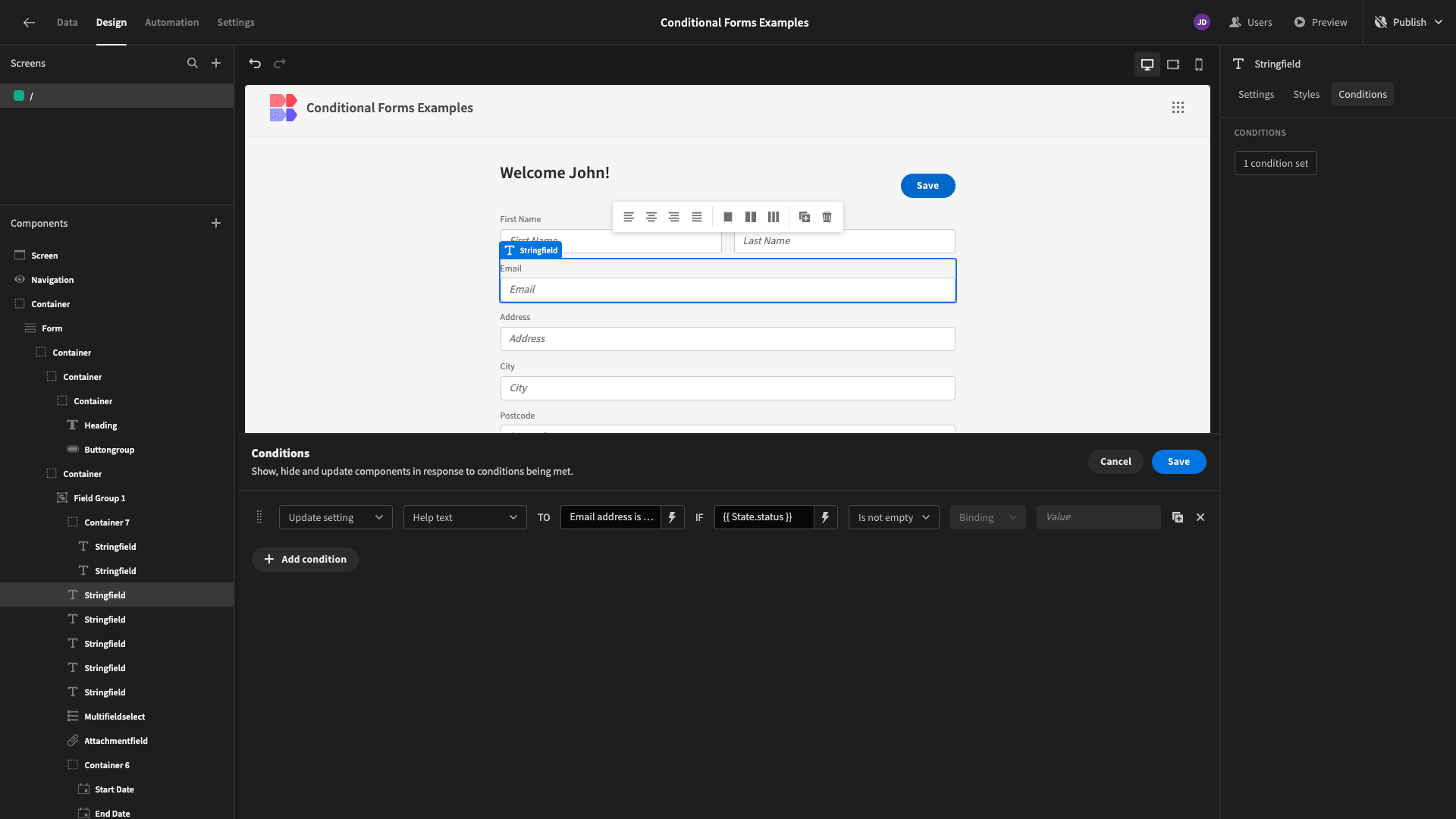
Task: Toggle visibility eye on Navigation component
Action: [x=20, y=280]
